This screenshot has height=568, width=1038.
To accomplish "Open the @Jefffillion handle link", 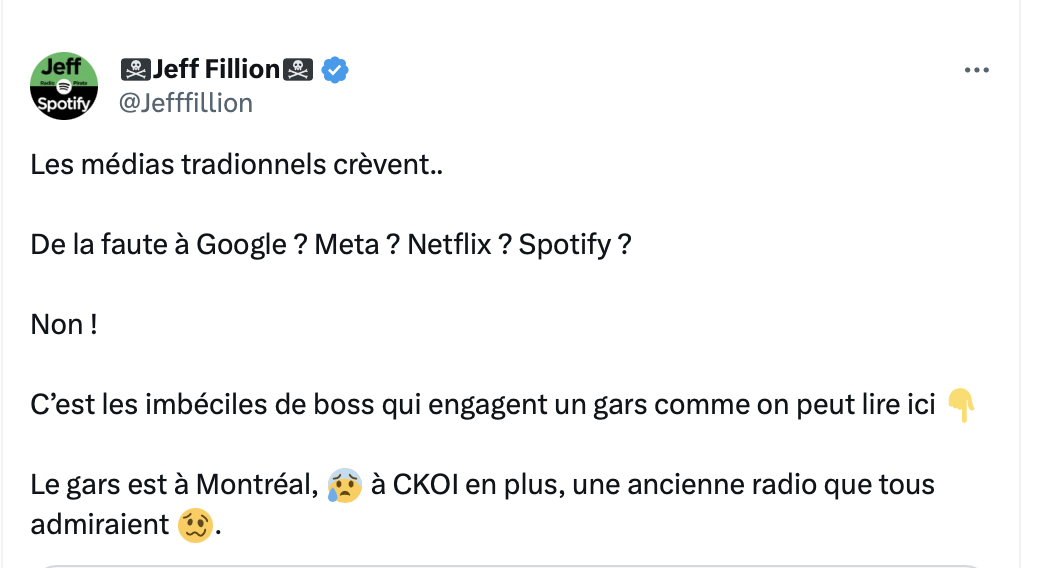I will pos(186,103).
